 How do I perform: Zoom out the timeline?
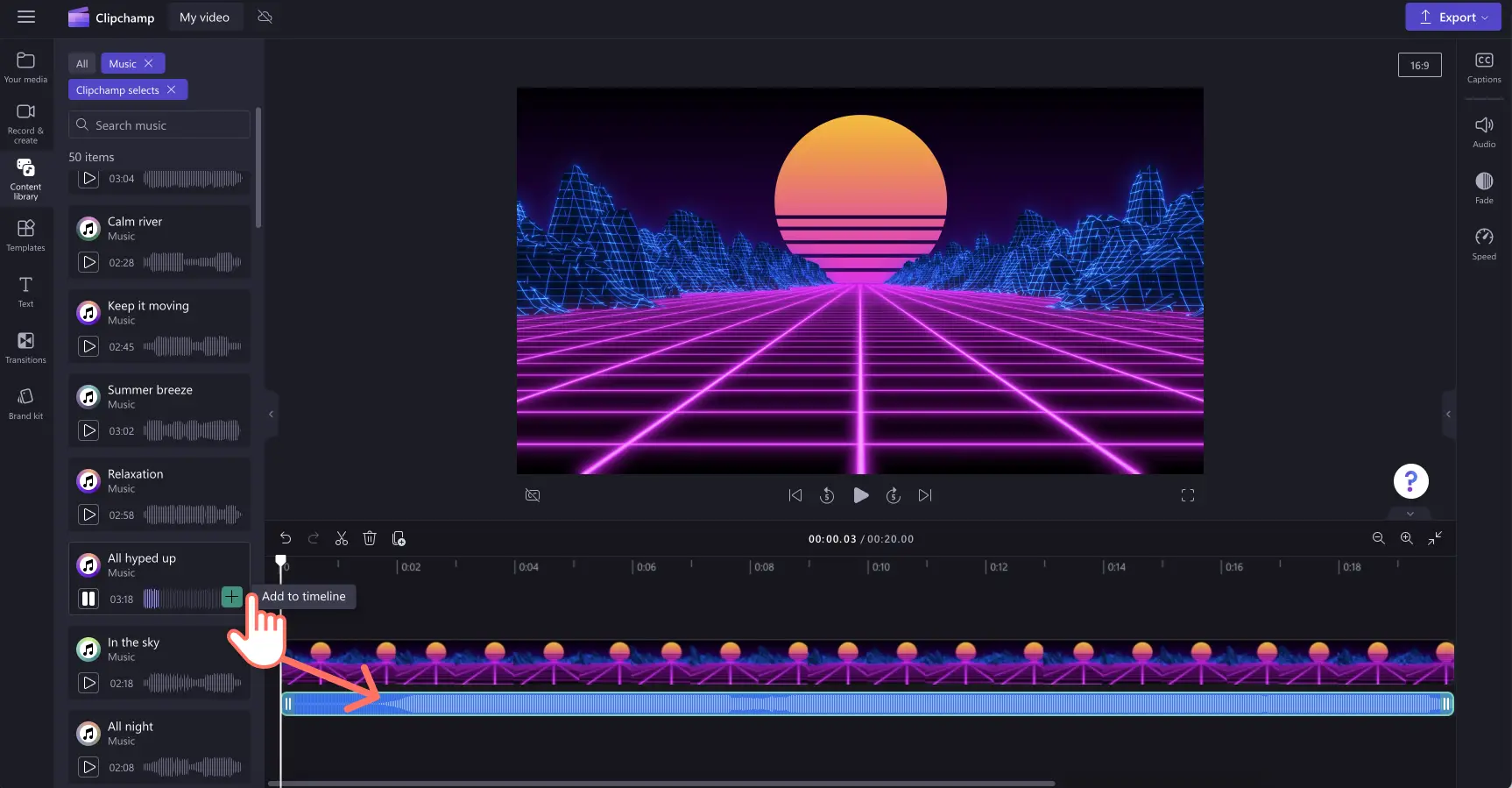click(x=1378, y=538)
